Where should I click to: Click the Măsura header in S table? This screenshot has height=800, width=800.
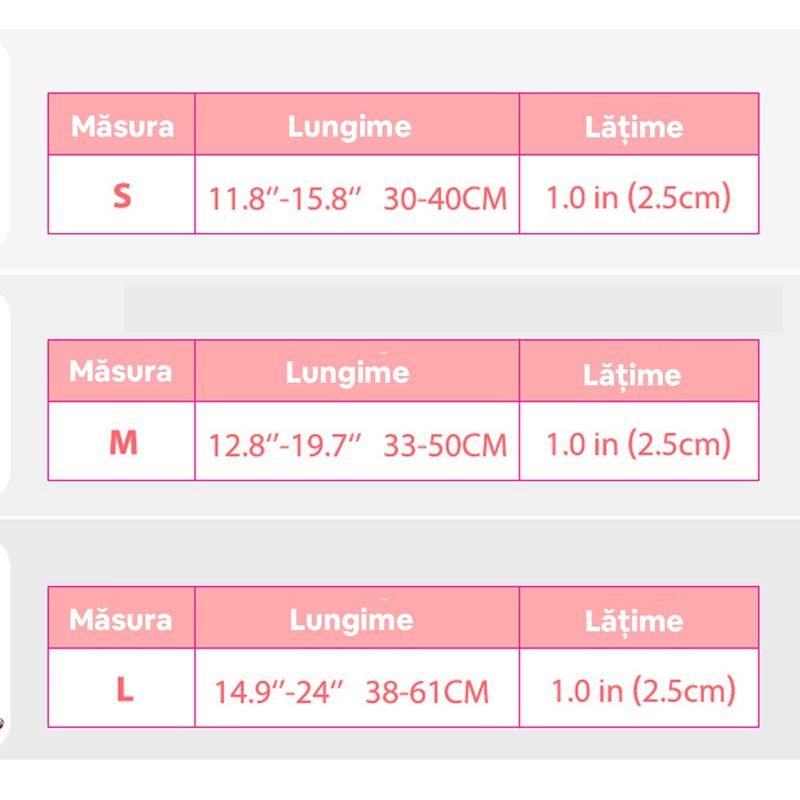point(122,127)
